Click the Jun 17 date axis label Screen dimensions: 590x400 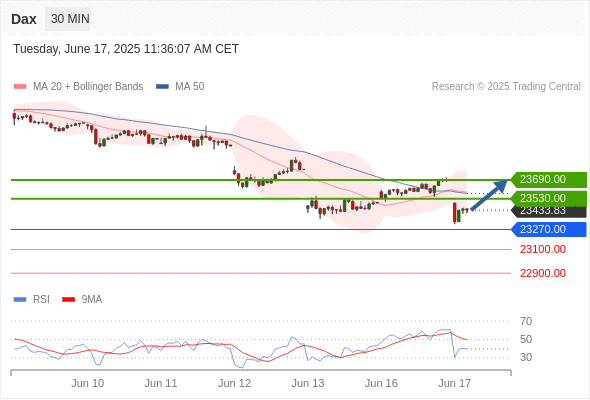tap(455, 383)
